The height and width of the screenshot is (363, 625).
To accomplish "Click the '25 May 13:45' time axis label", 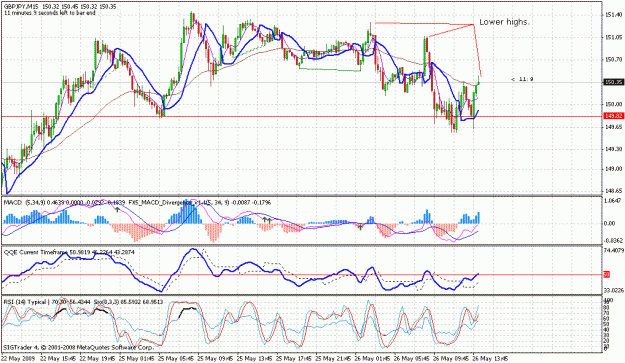I will (x=254, y=358).
